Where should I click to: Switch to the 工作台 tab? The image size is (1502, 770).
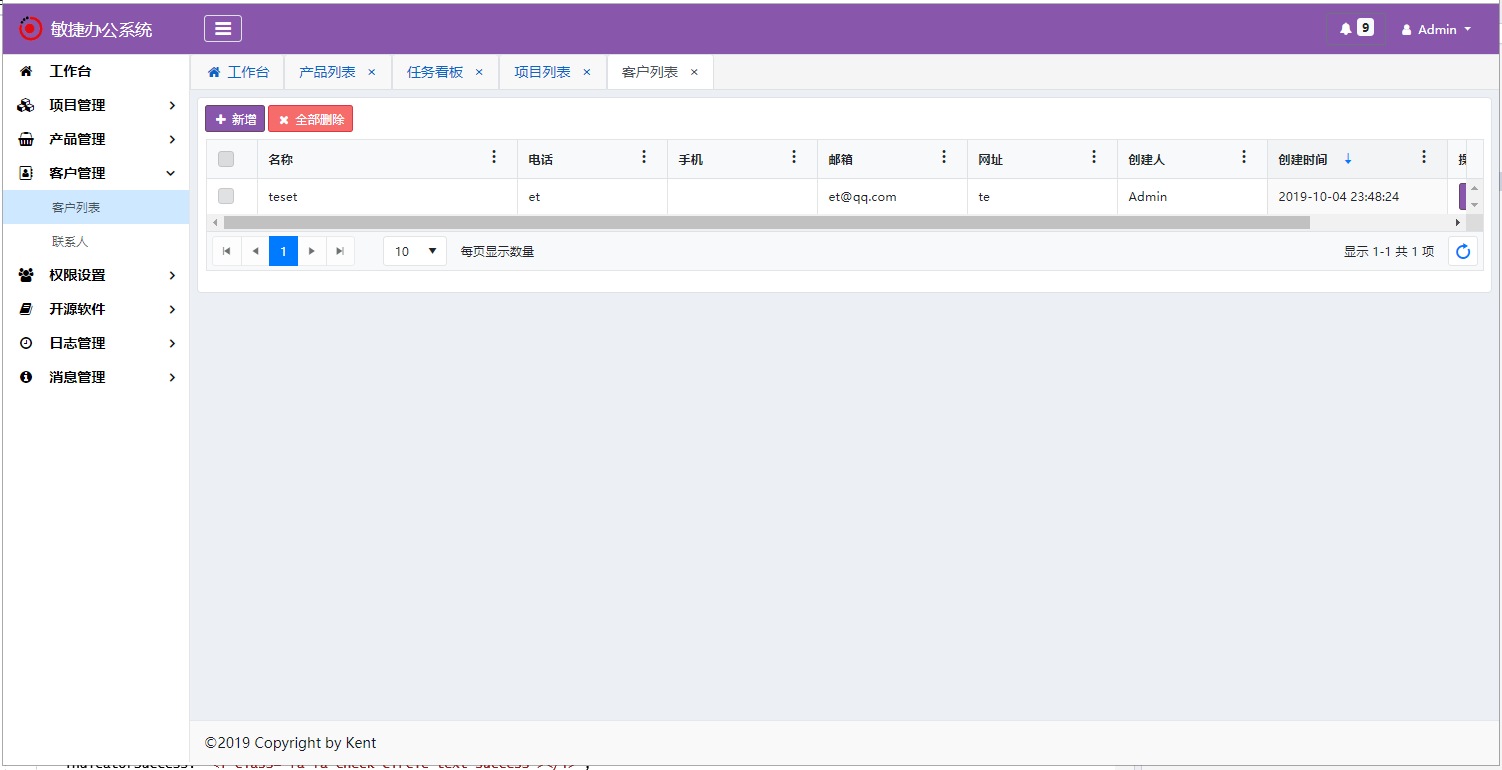point(238,72)
